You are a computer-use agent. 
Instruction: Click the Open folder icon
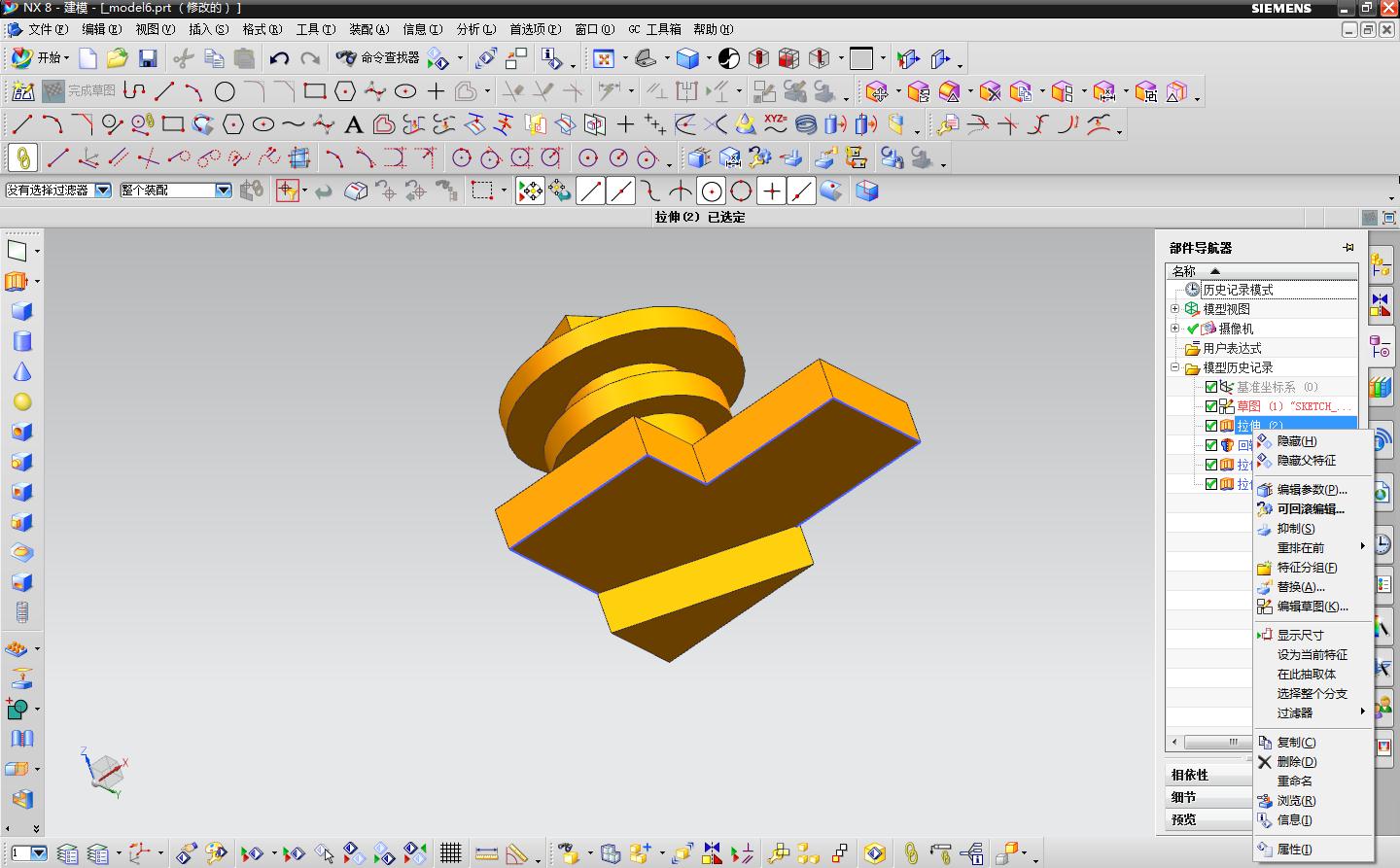coord(118,58)
